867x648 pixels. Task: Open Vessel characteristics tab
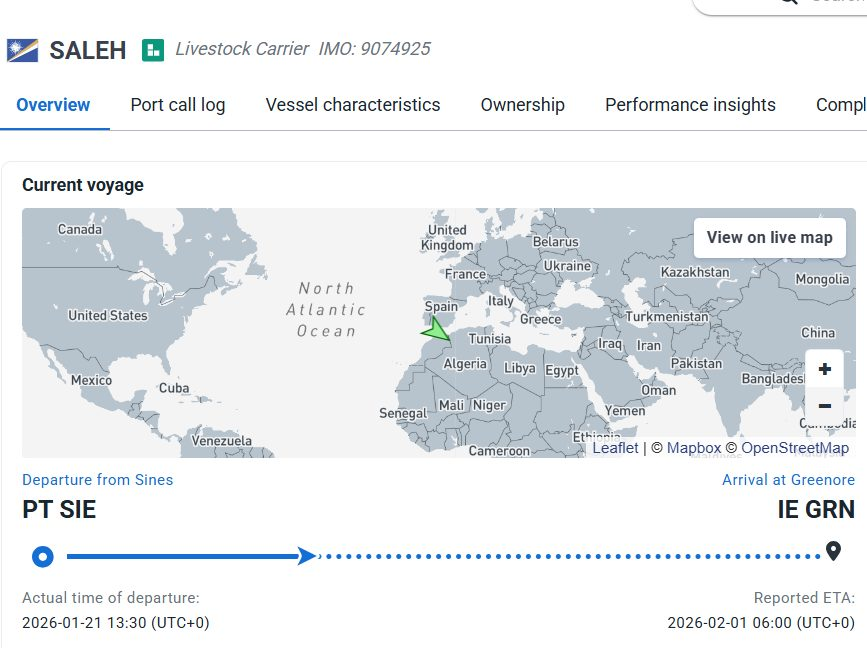[353, 104]
